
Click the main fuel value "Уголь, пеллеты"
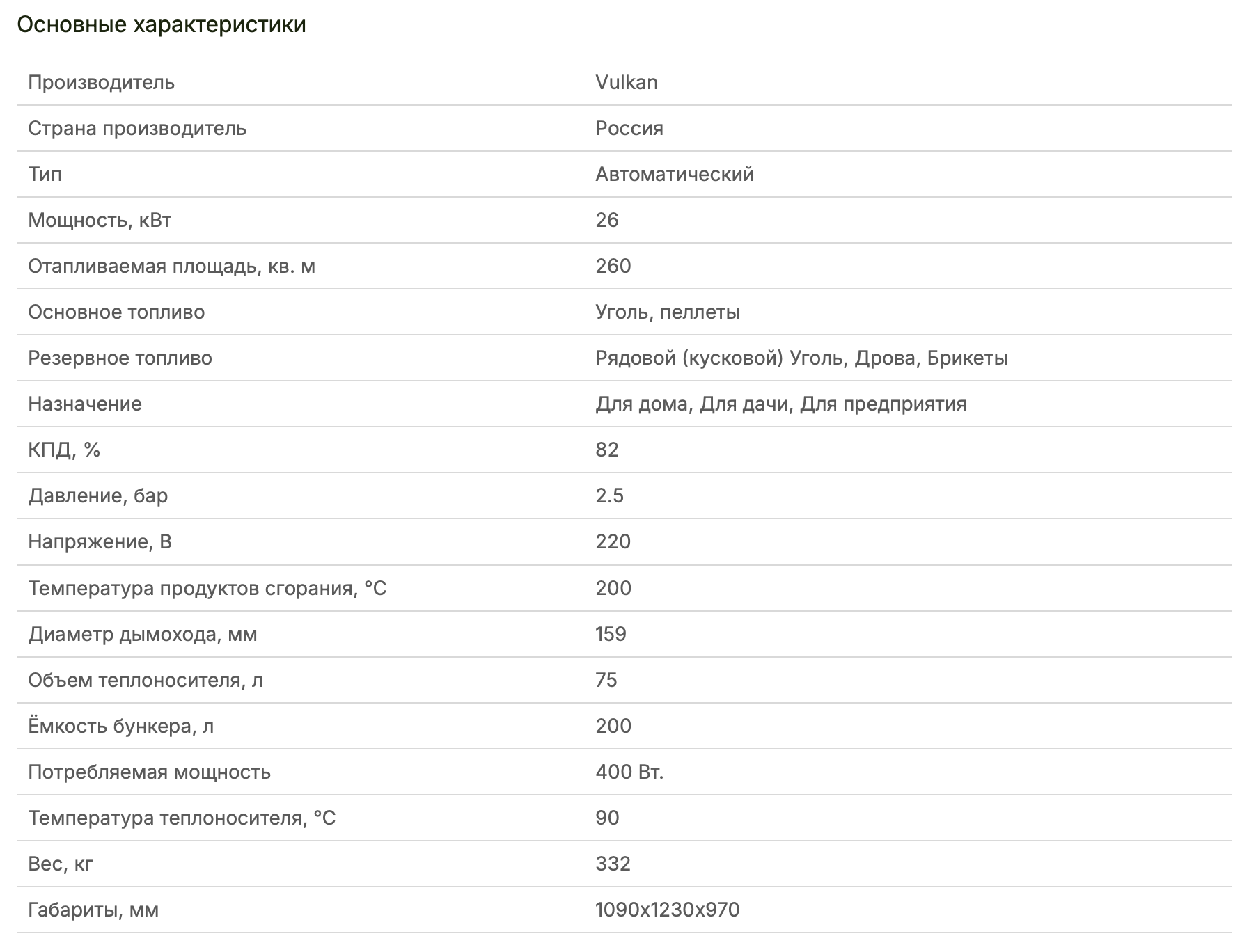(667, 312)
